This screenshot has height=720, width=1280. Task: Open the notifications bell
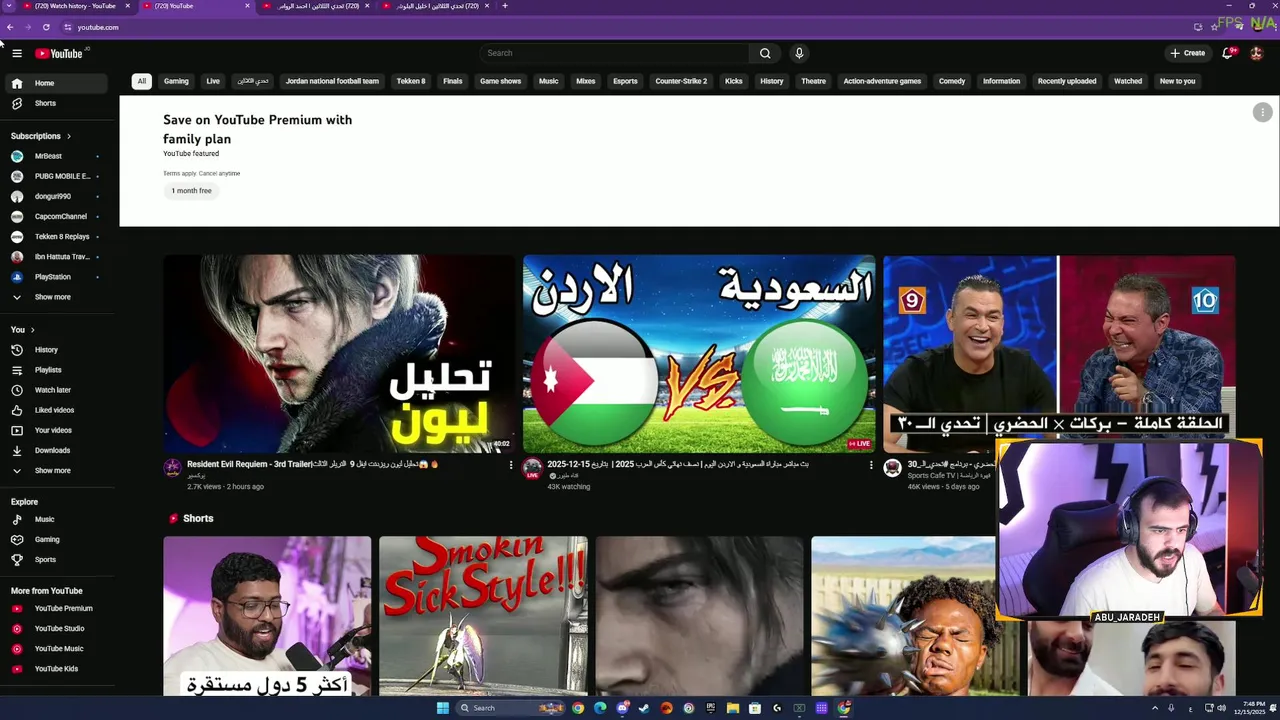(1228, 53)
